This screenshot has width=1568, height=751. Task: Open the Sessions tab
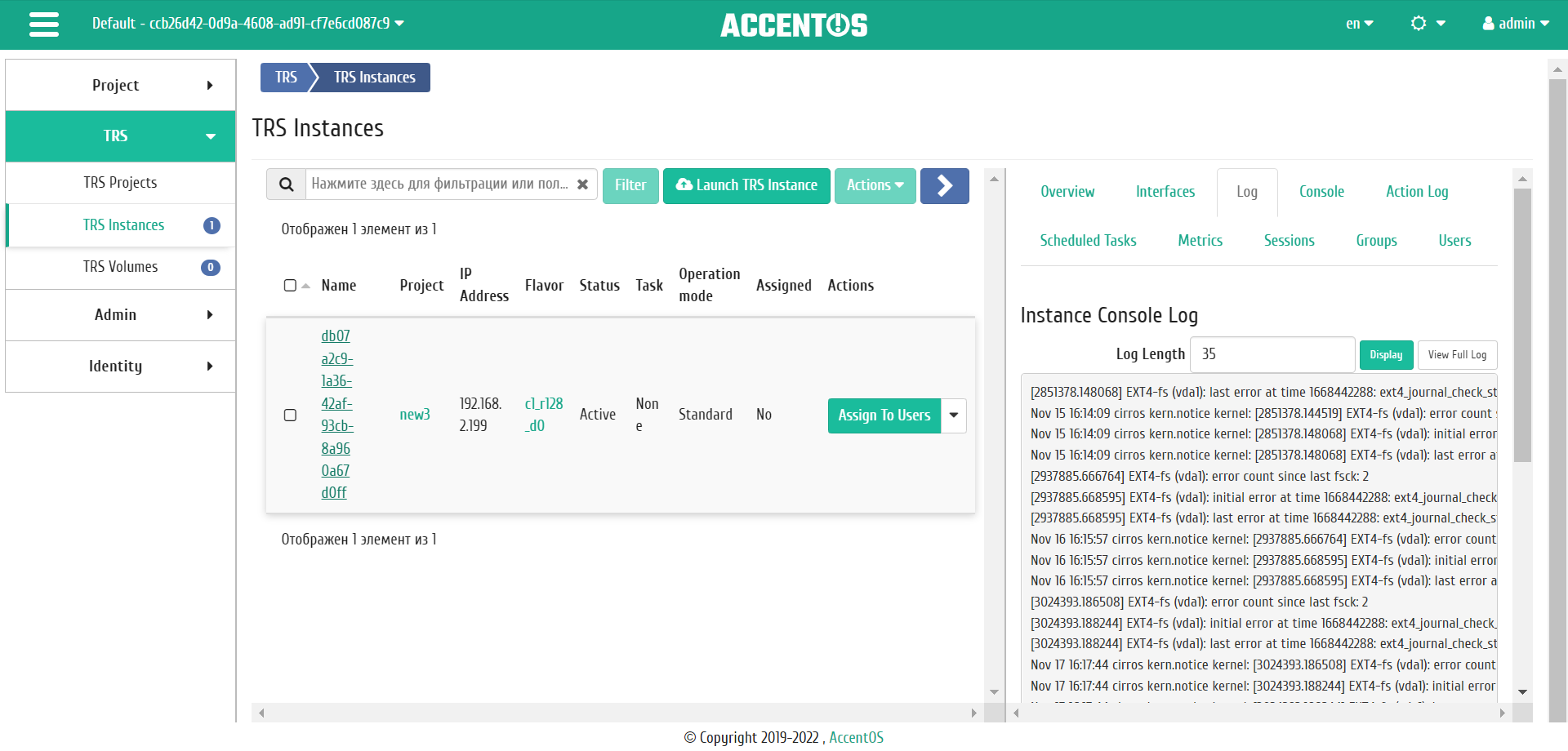[1289, 241]
